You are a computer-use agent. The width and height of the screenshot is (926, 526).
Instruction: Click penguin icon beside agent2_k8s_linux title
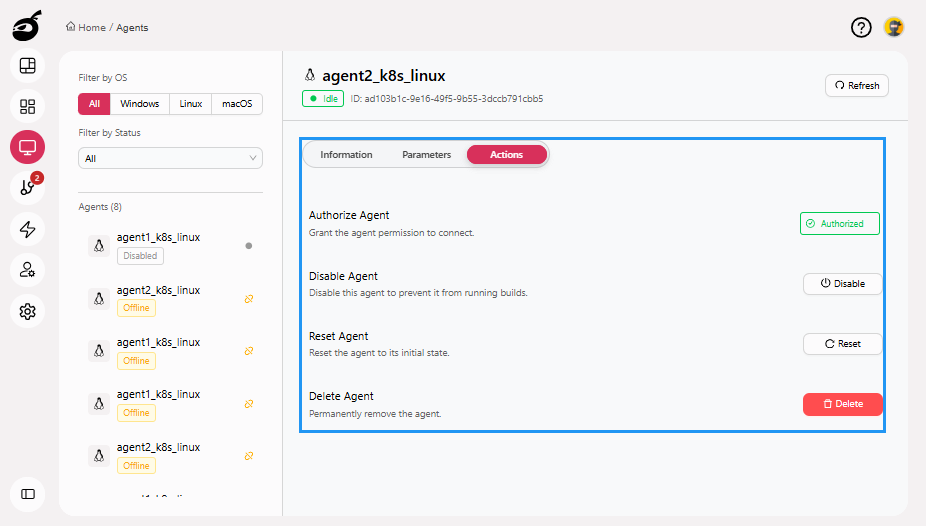click(x=309, y=75)
